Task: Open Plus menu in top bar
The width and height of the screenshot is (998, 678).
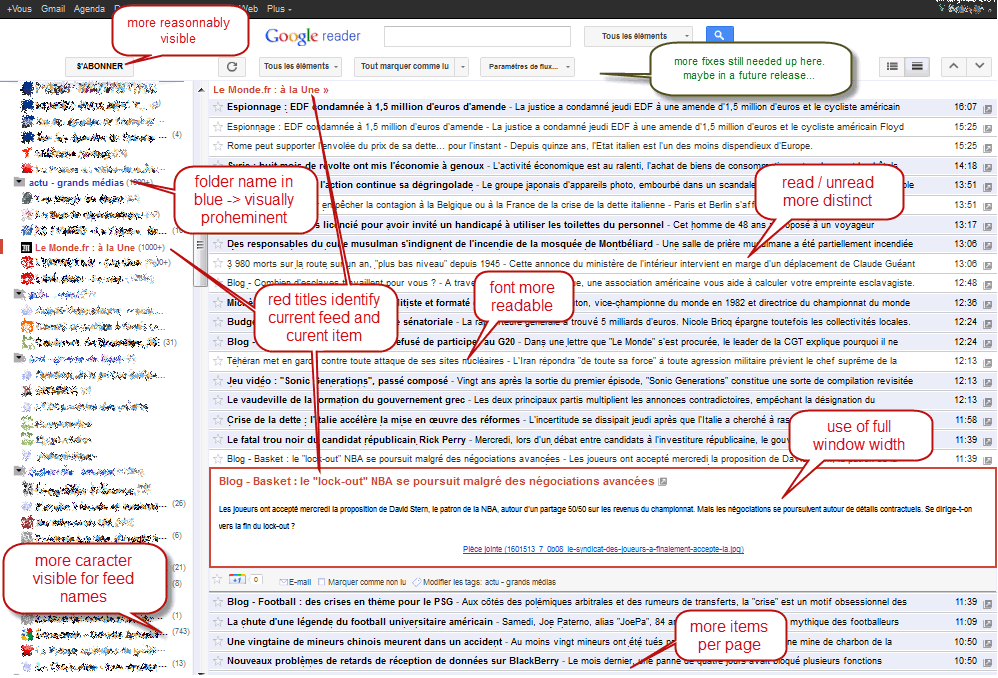Action: (x=279, y=9)
